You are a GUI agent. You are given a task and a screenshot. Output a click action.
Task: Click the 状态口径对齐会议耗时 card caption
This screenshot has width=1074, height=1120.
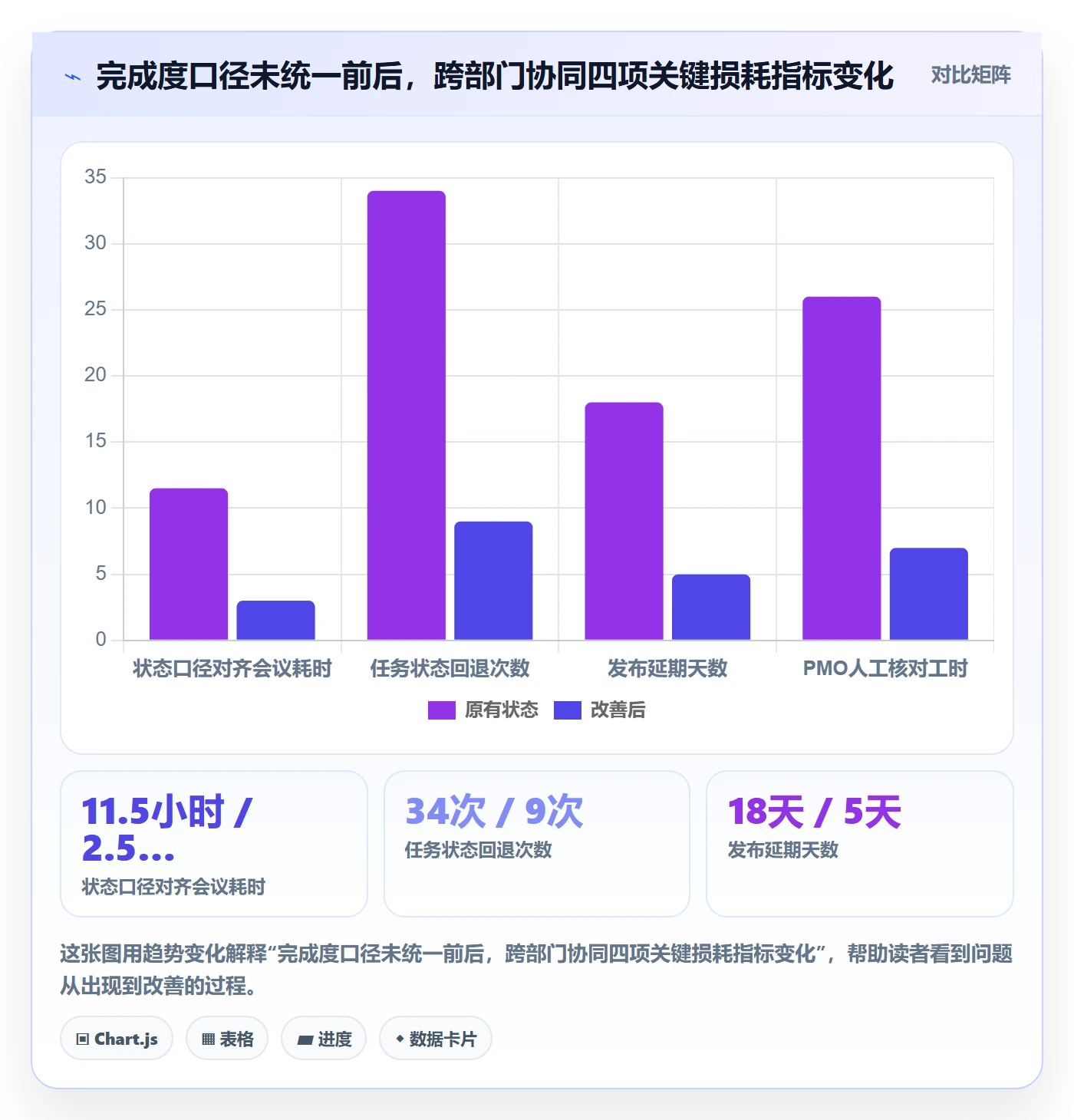173,887
